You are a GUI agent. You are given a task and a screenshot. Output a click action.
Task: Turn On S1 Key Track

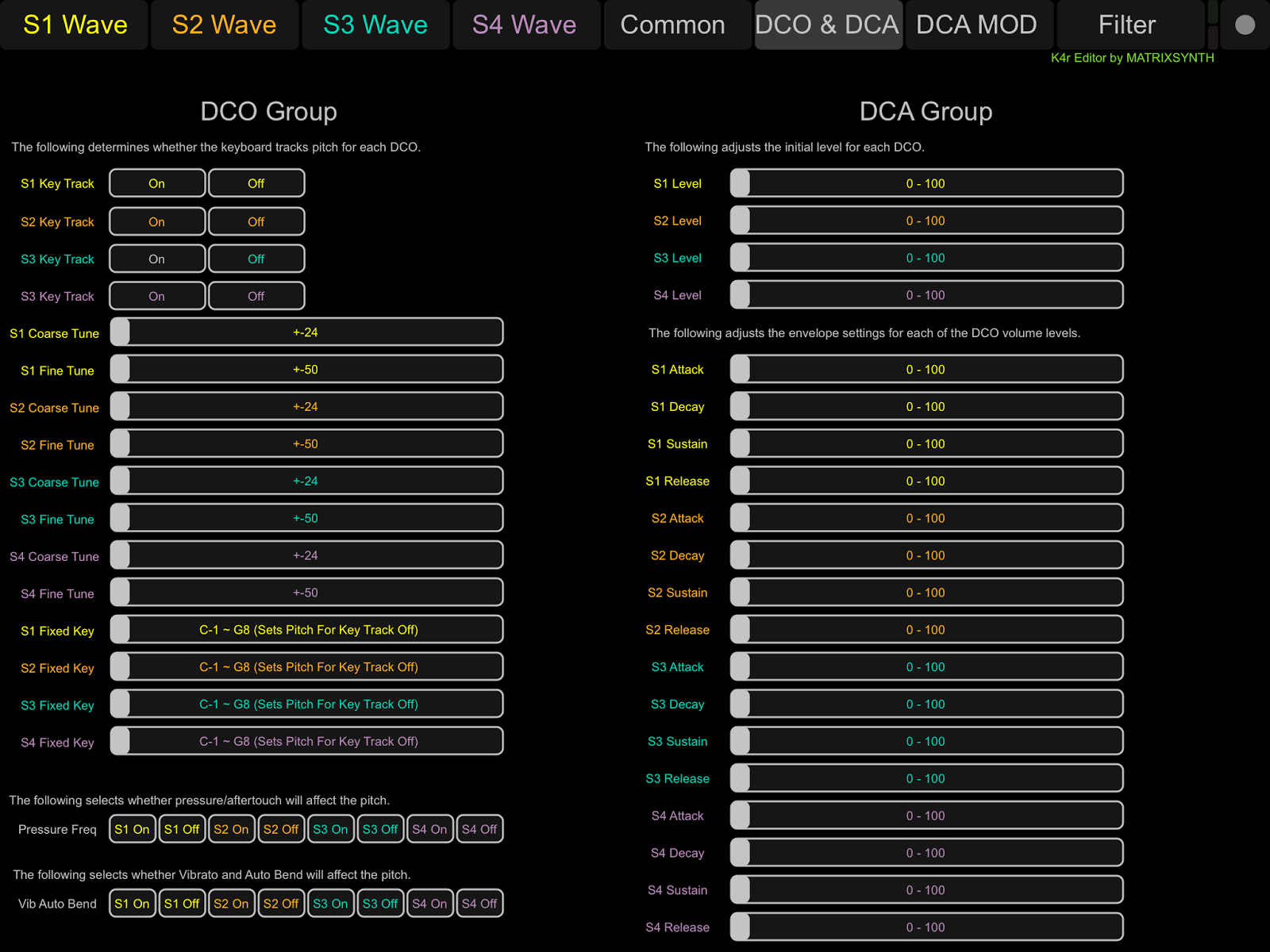click(x=156, y=183)
